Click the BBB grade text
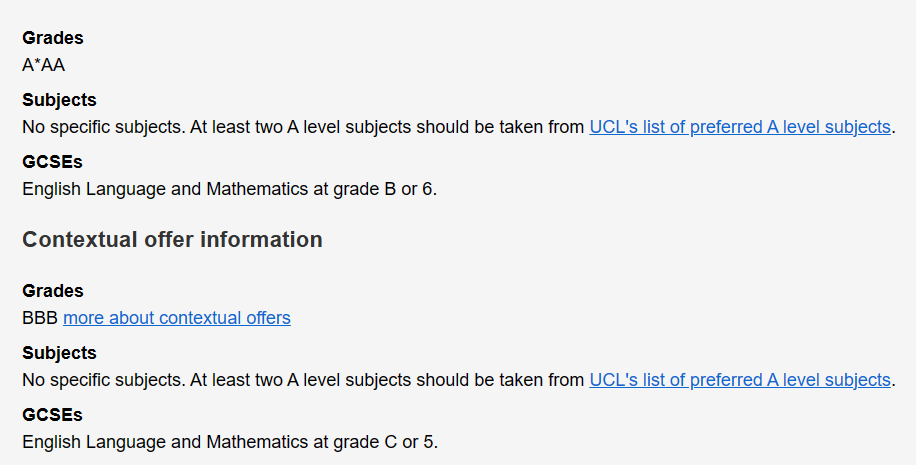The width and height of the screenshot is (916, 465). click(40, 318)
